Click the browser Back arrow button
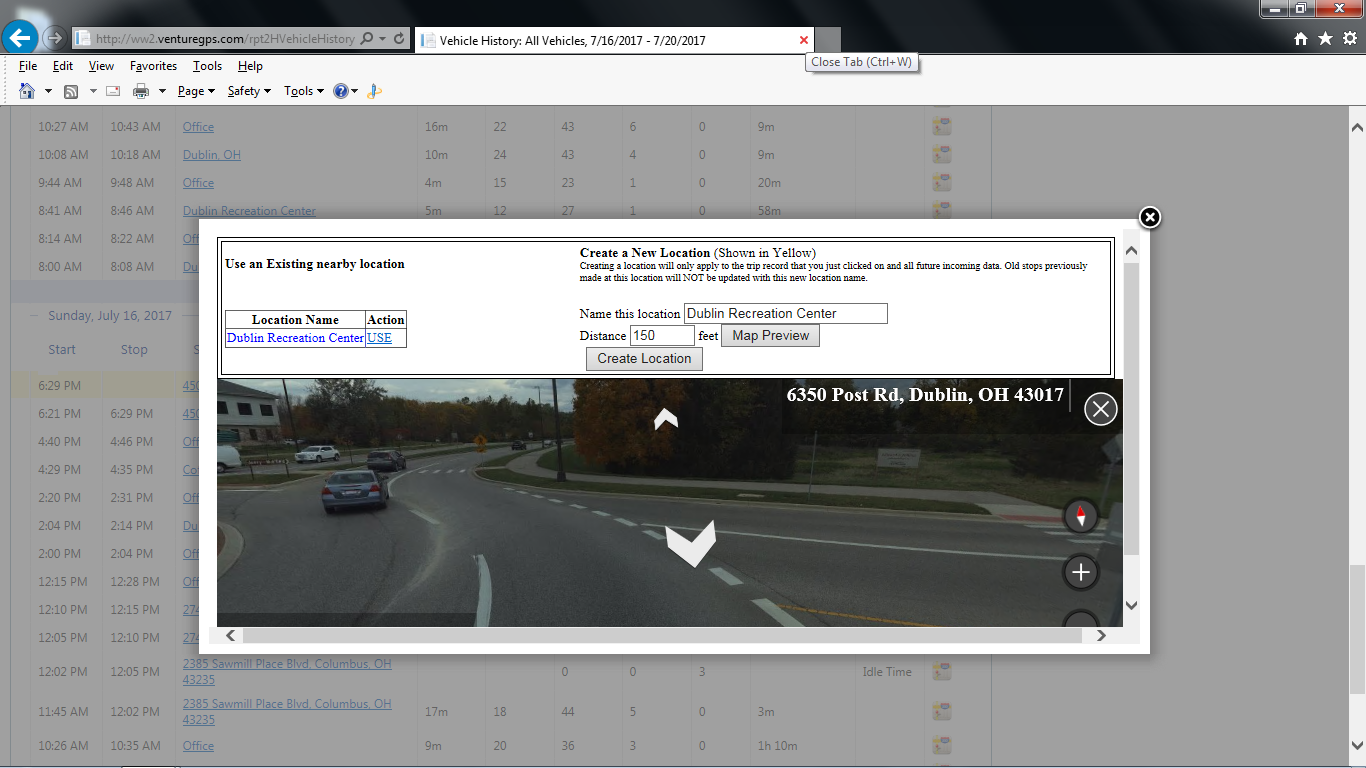The image size is (1366, 768). click(20, 38)
